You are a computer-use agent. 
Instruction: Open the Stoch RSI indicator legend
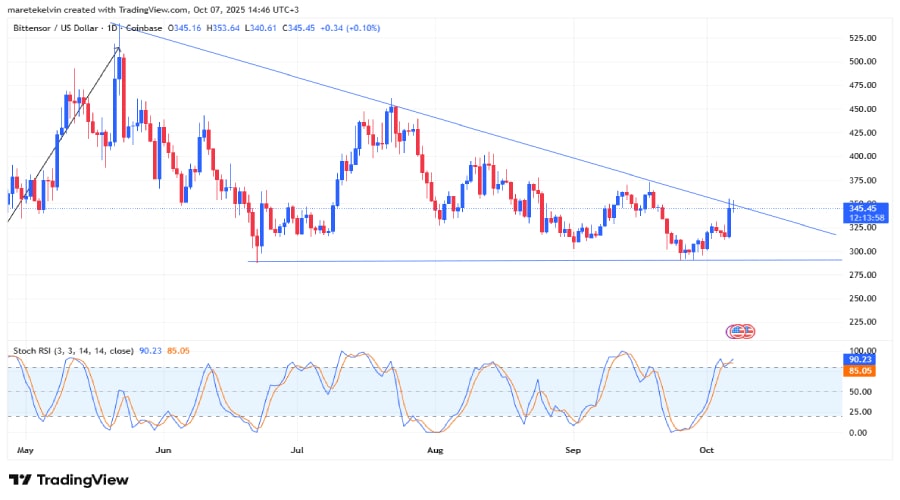[73, 350]
